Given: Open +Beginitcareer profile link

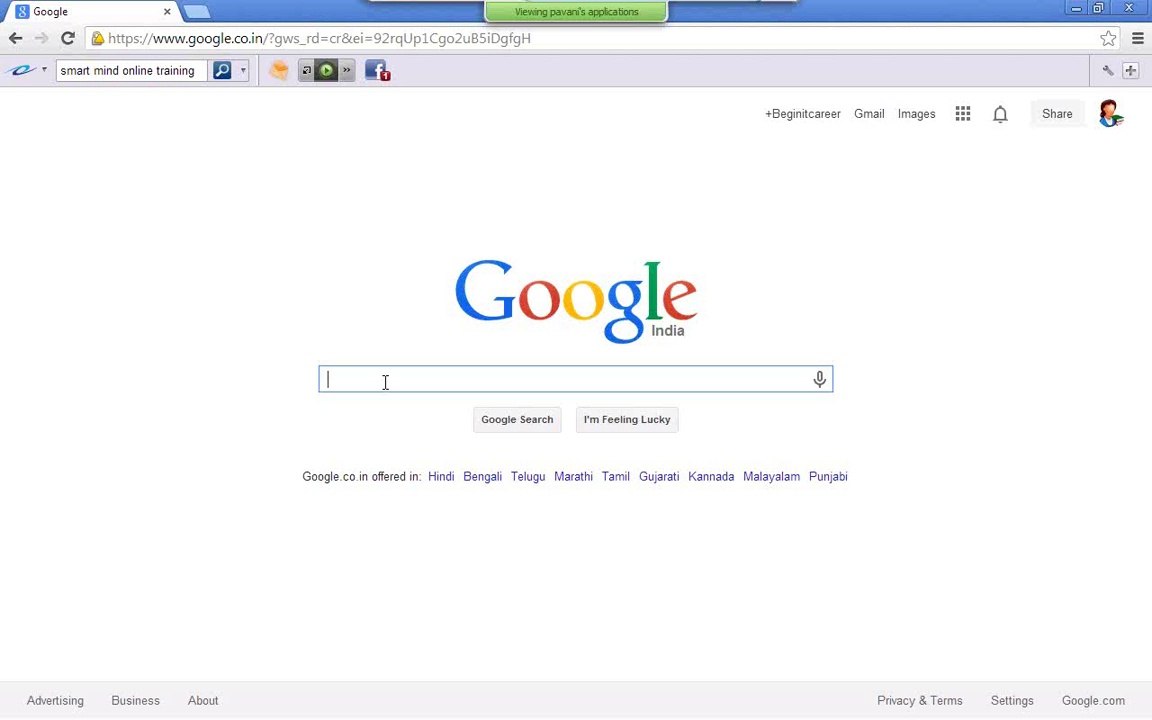Looking at the screenshot, I should (x=802, y=114).
